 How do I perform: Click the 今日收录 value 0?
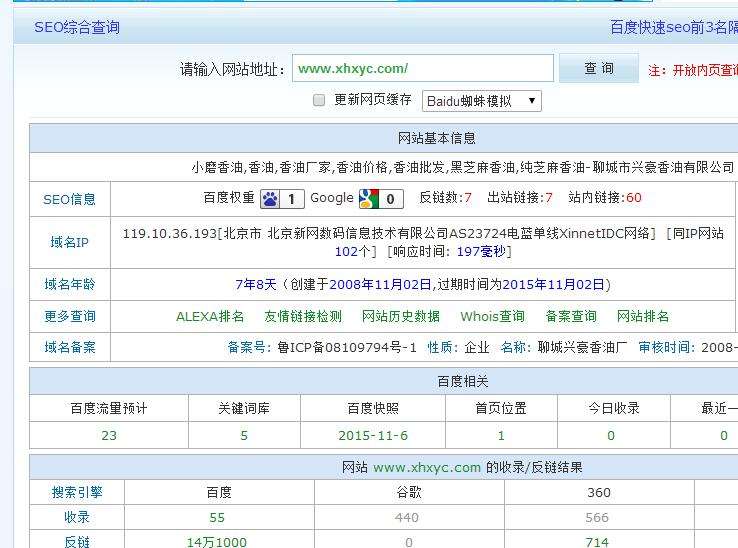click(611, 435)
